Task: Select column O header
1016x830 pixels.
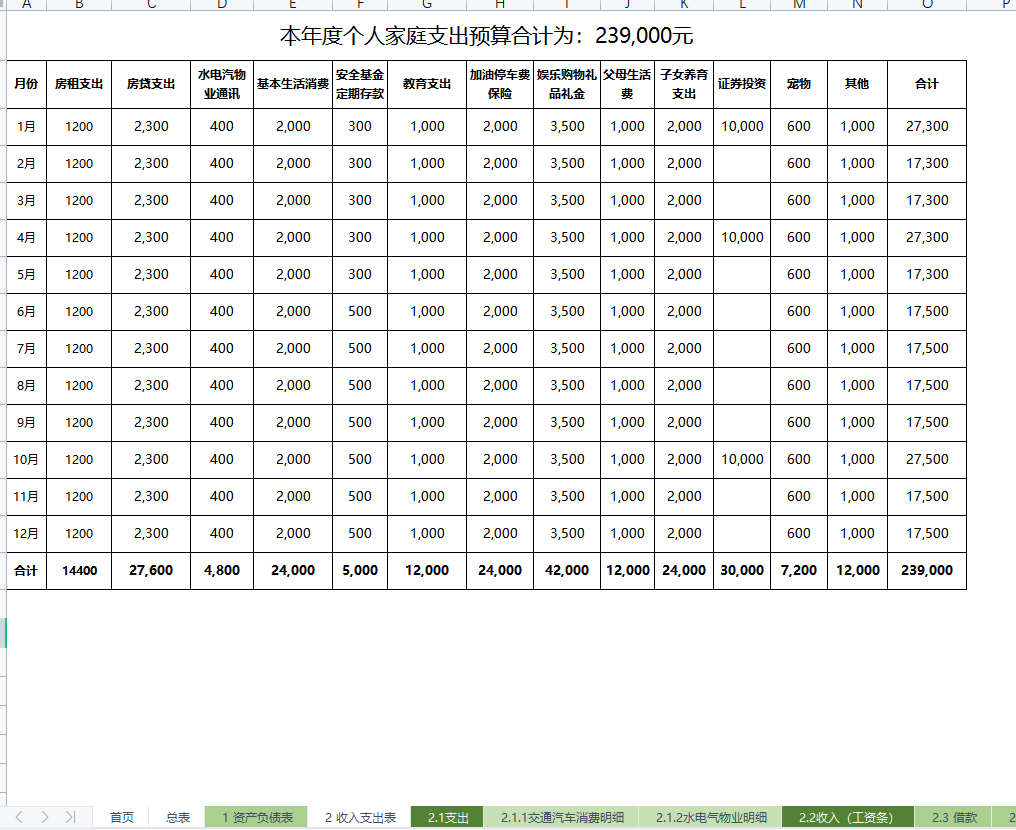Action: tap(926, 4)
